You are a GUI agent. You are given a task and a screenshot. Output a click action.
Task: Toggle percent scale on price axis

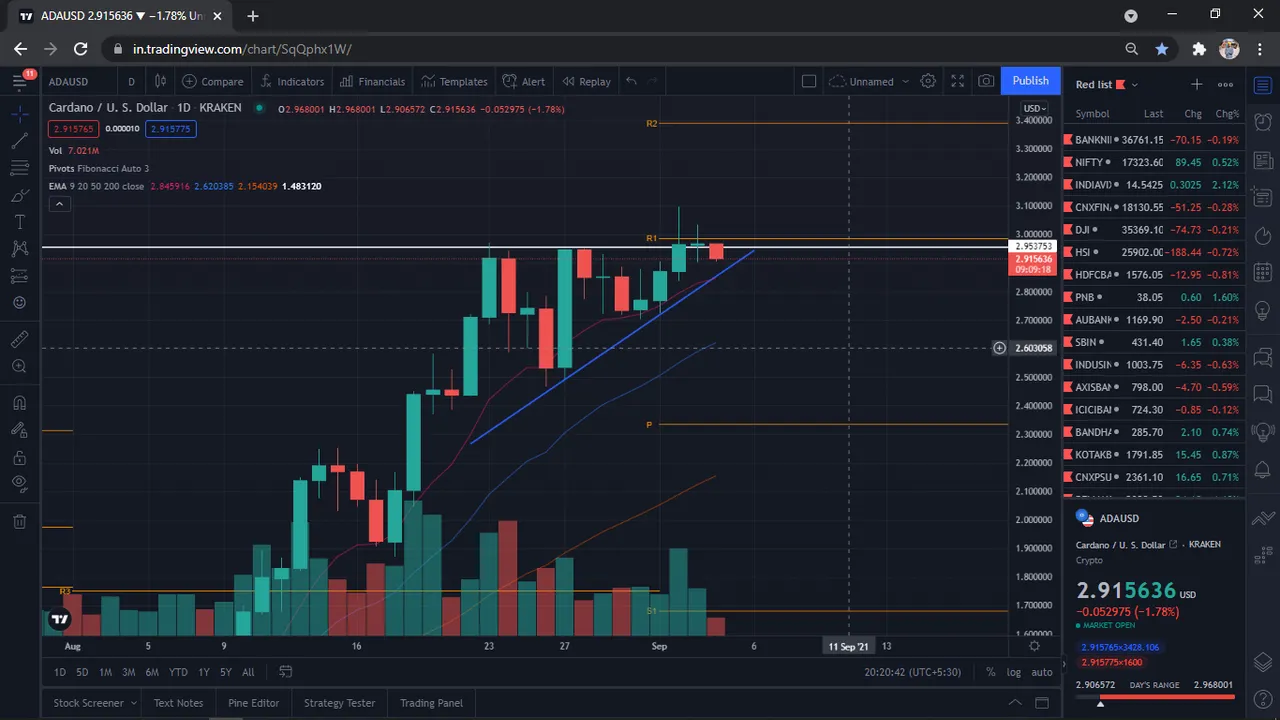coord(990,672)
